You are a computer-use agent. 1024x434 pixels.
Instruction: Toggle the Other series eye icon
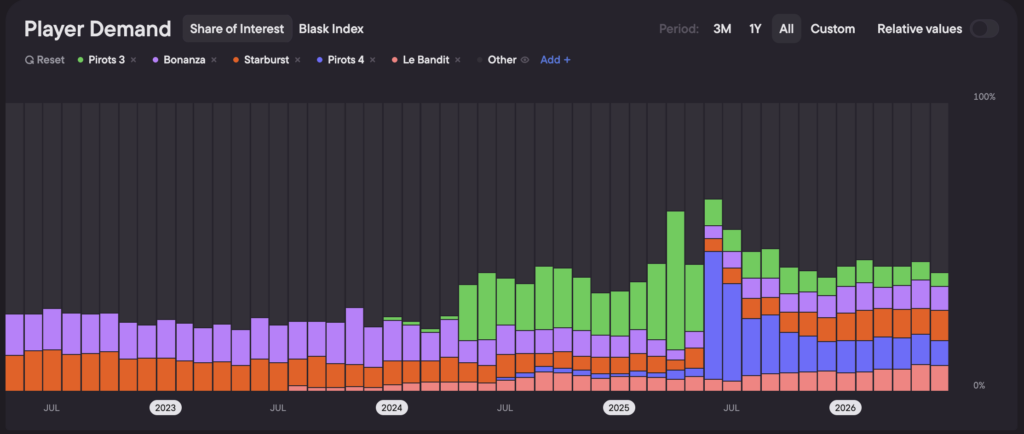[x=524, y=60]
